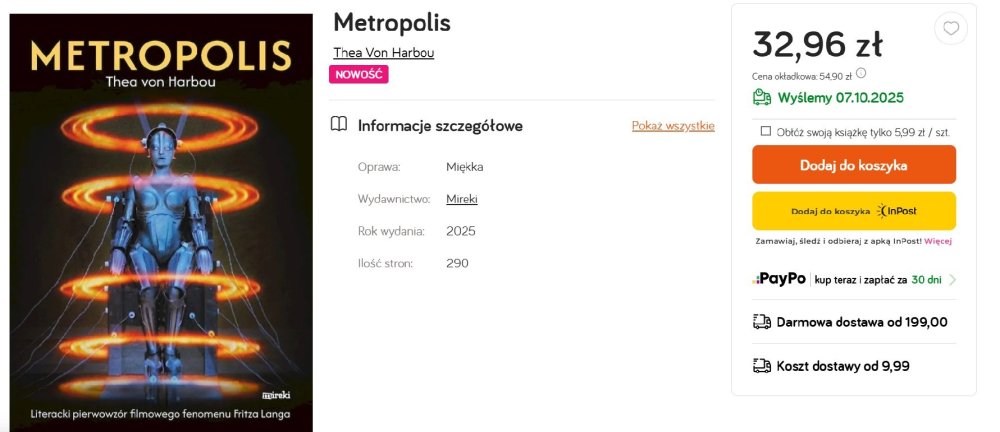Click truck icon beside Darmowa dostawa

(762, 322)
